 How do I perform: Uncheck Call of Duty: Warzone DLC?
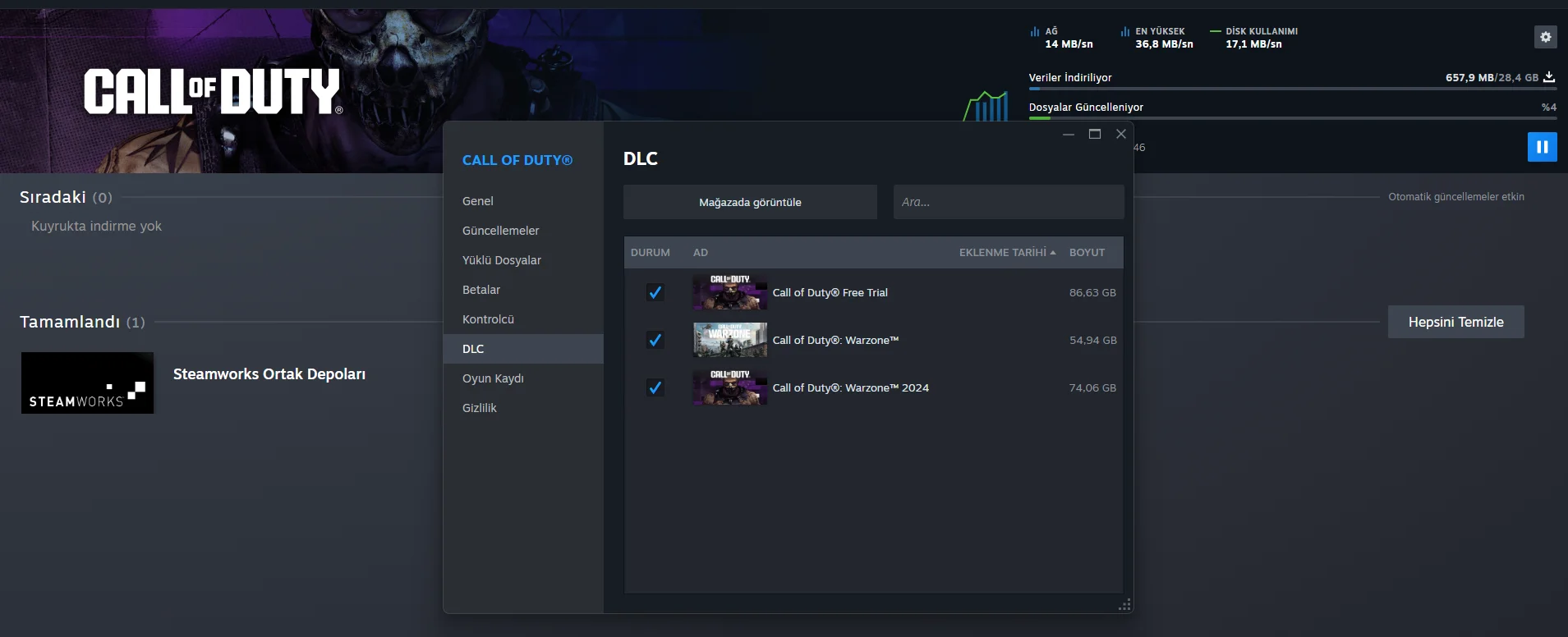tap(655, 340)
